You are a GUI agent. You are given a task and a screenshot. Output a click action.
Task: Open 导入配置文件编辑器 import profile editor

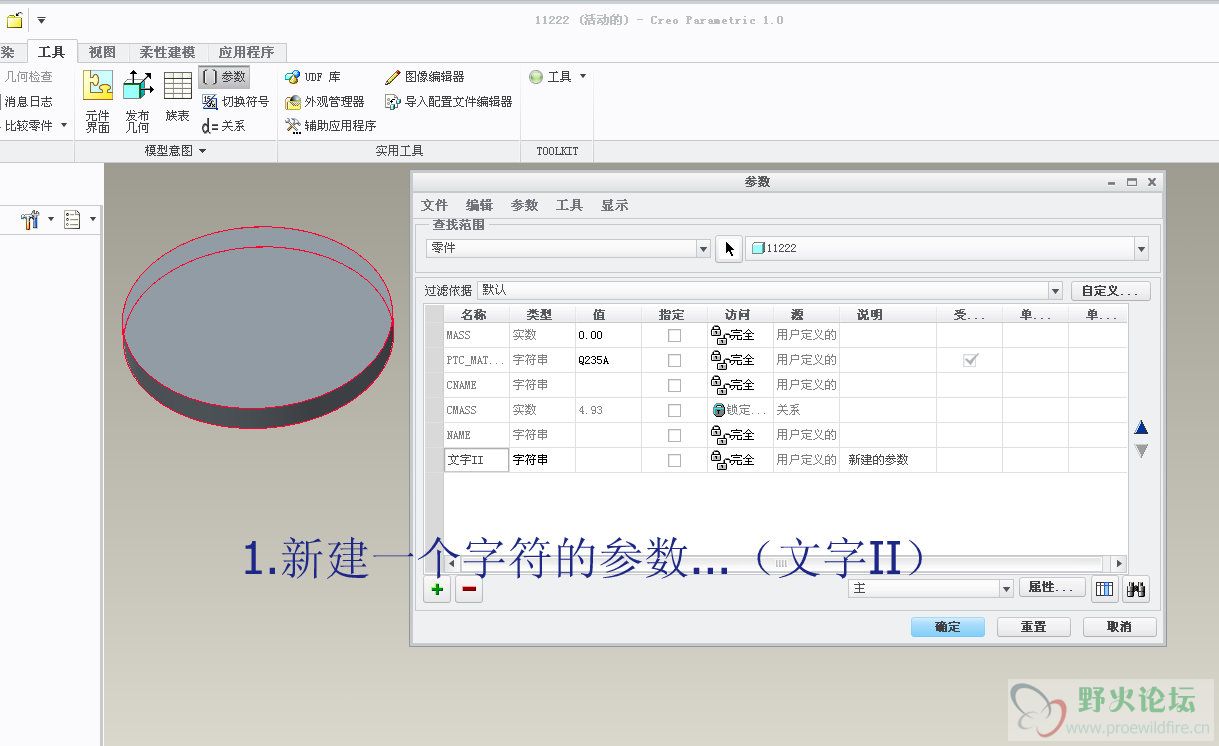(449, 101)
